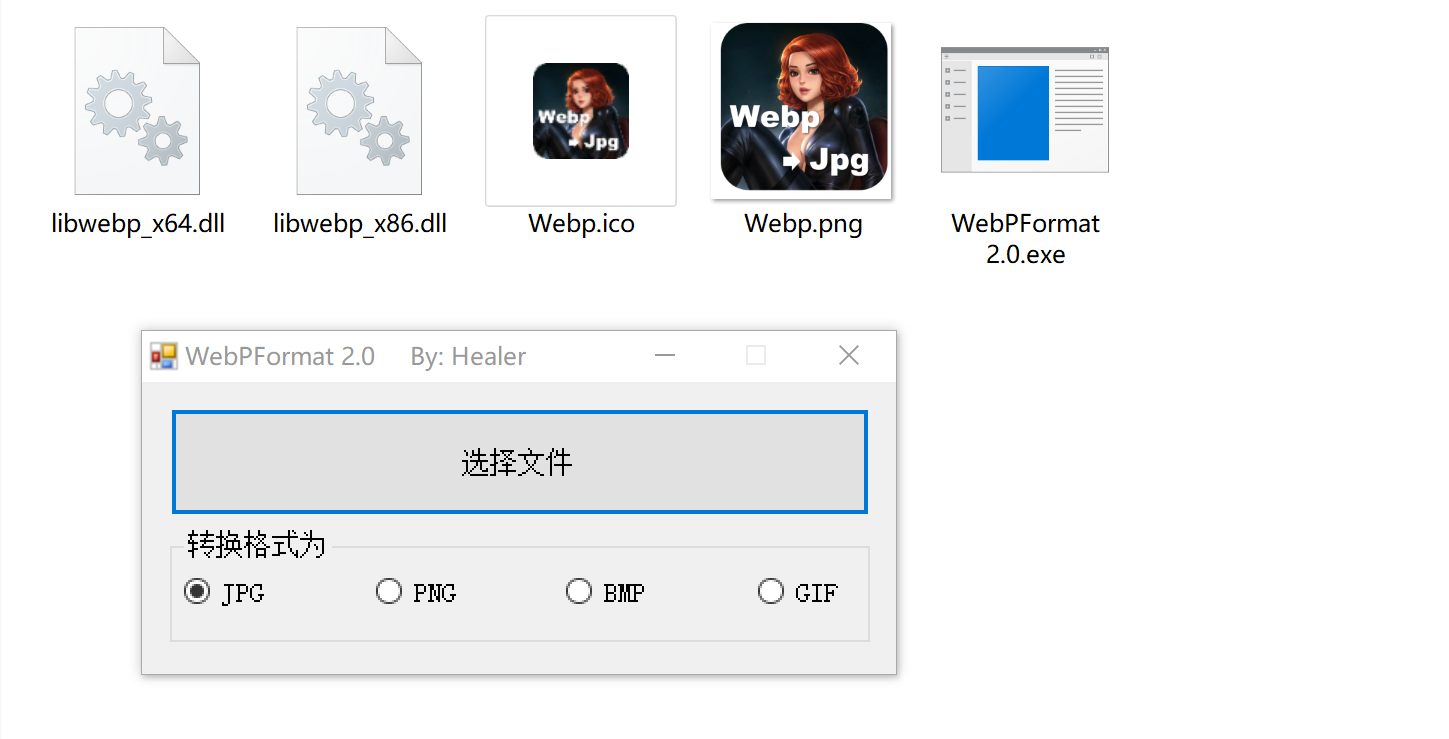
Task: Click the 选择文件 file selection button
Action: coord(519,461)
